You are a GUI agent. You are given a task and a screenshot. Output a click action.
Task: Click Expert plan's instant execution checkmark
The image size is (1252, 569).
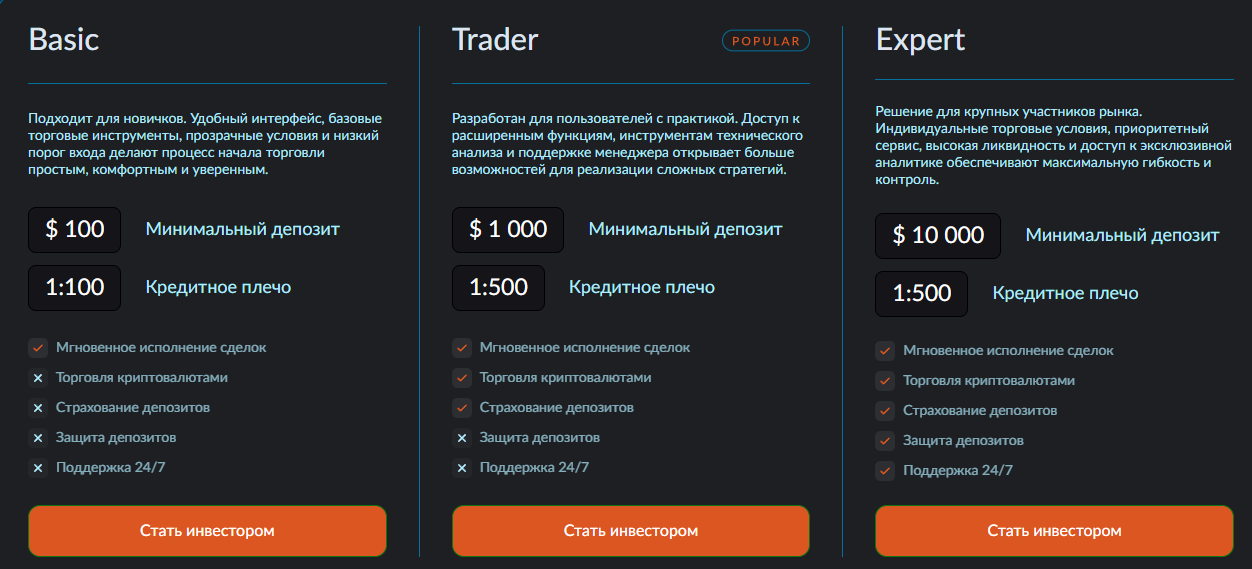[x=885, y=351]
